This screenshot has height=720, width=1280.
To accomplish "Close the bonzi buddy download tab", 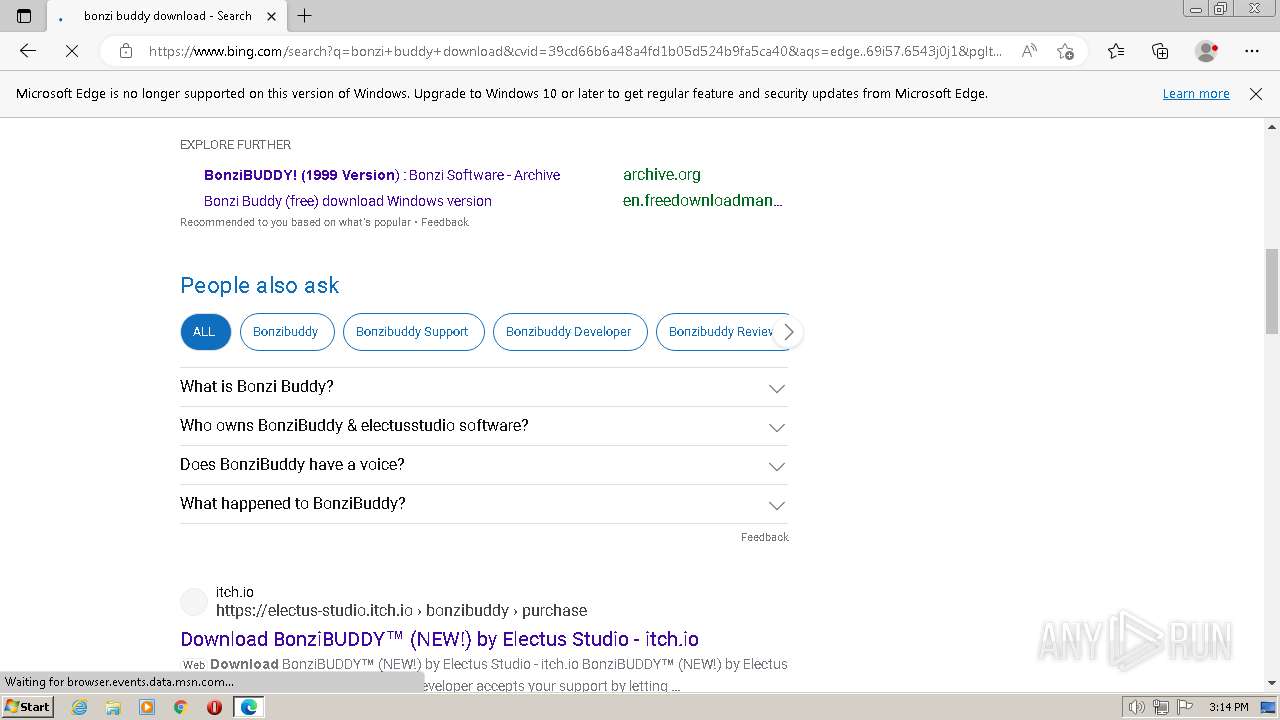I will pyautogui.click(x=271, y=16).
